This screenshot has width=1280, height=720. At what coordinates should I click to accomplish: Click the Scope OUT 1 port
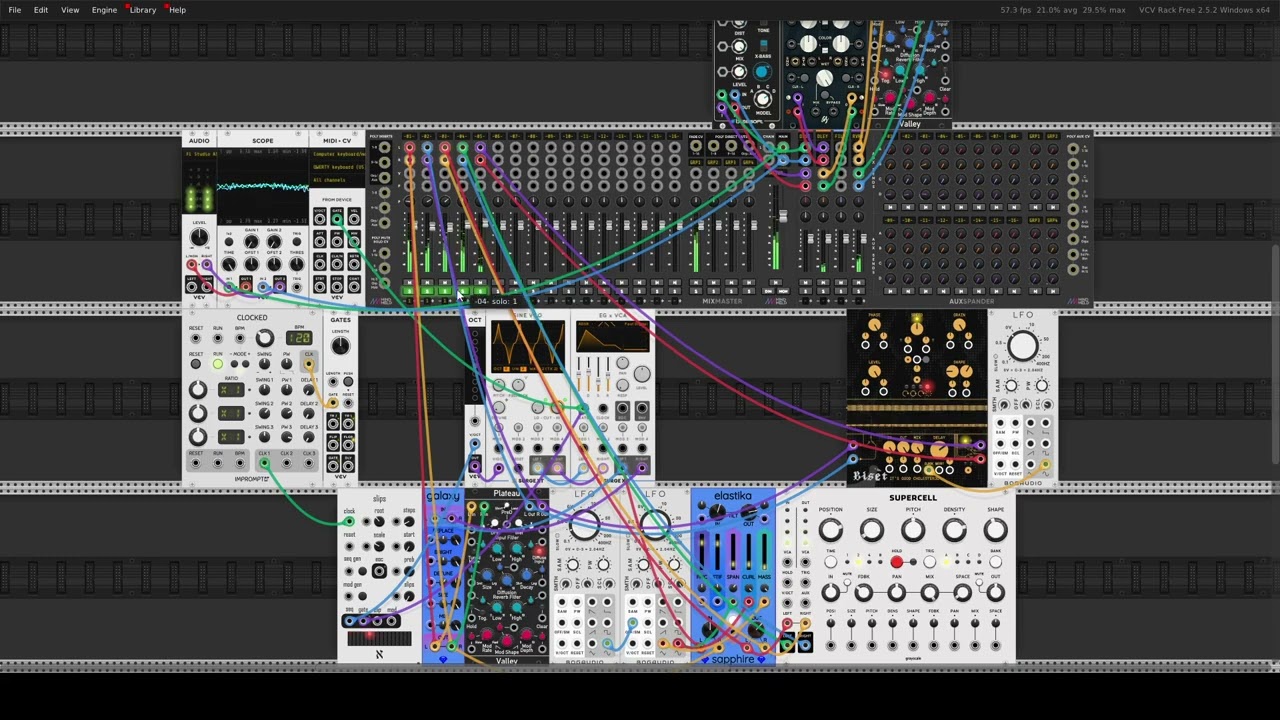coord(246,287)
